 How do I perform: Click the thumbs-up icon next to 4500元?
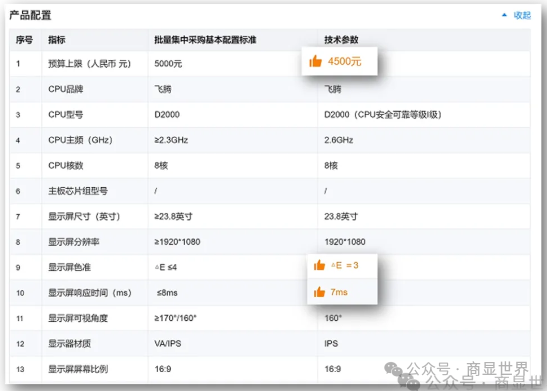coord(316,61)
